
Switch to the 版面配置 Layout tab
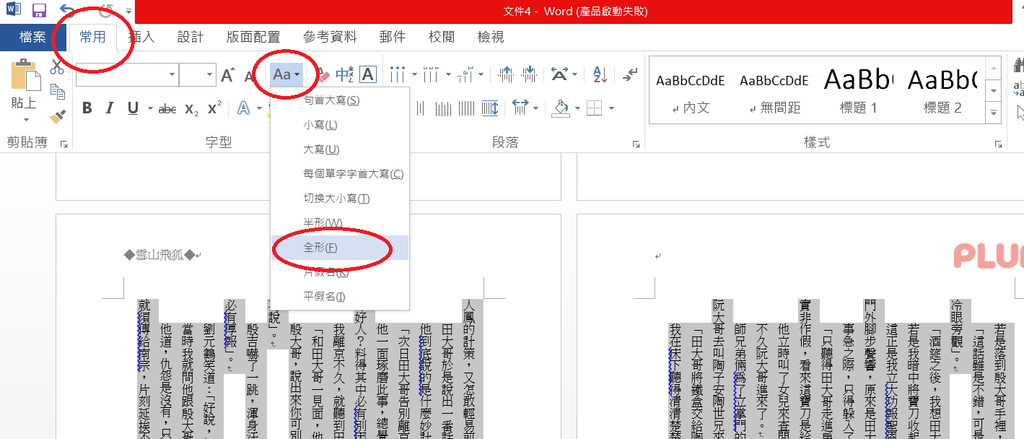point(253,37)
